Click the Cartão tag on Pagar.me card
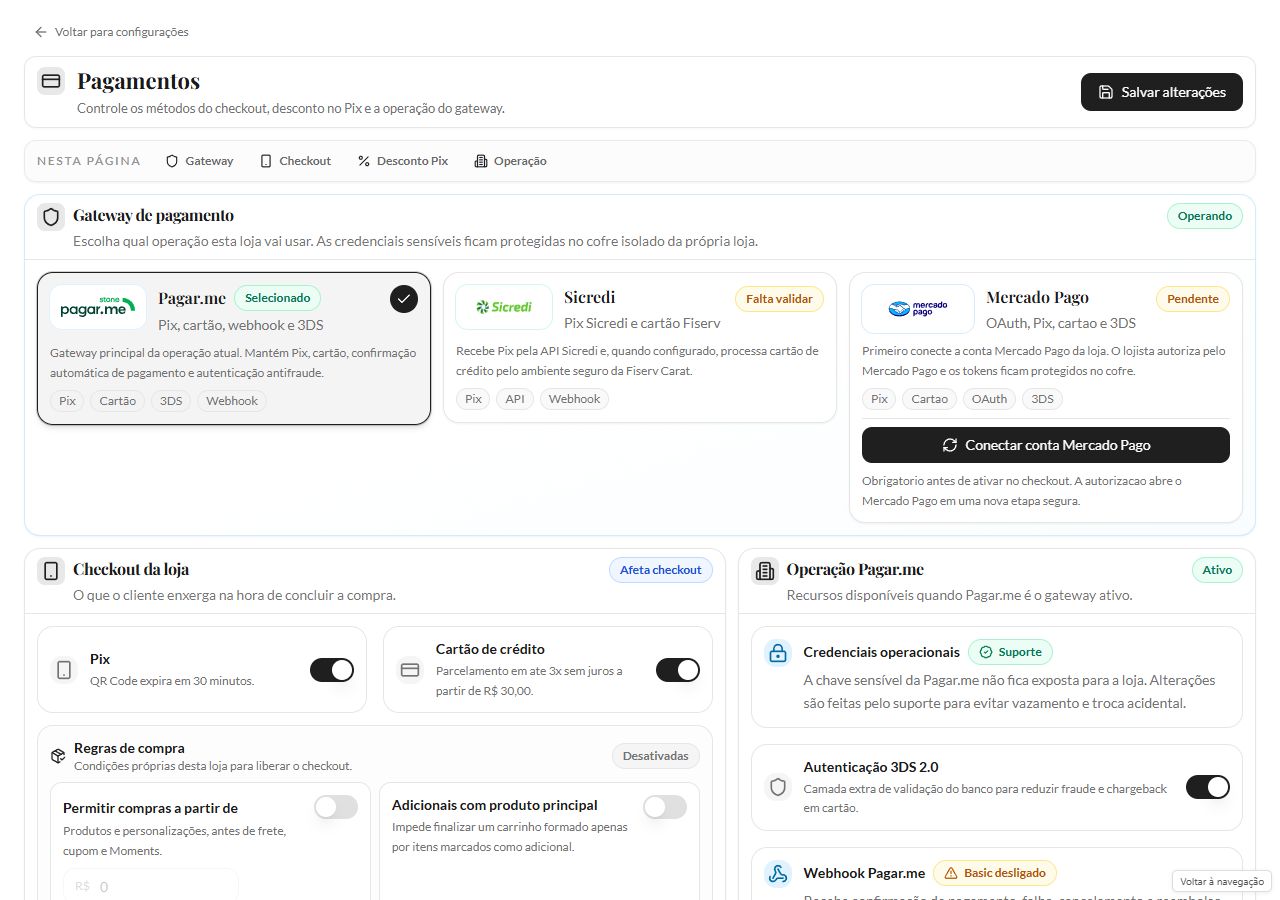This screenshot has height=900, width=1280. [117, 401]
